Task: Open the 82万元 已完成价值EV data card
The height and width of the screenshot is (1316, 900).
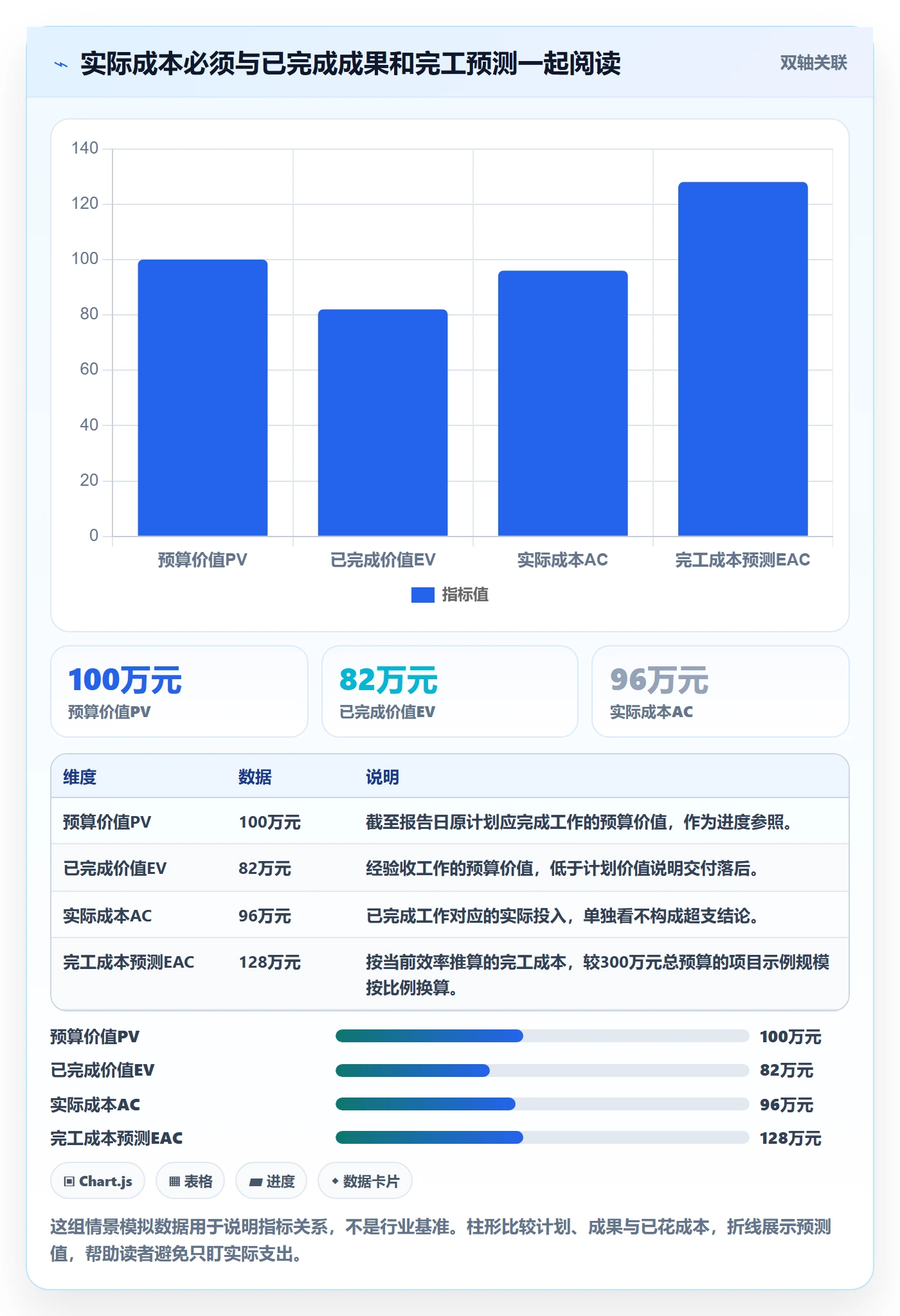Action: (x=450, y=691)
